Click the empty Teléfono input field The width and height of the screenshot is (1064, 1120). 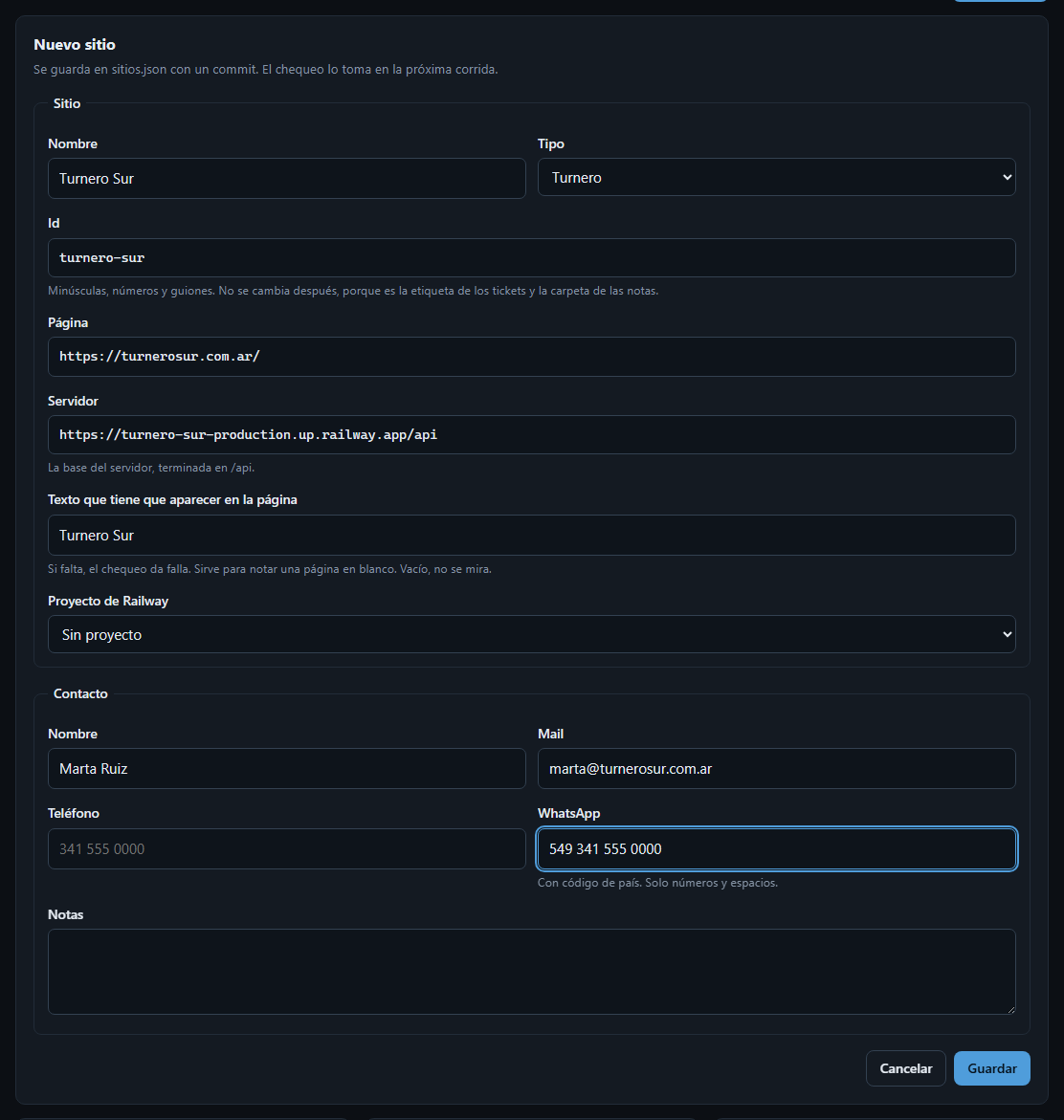[x=286, y=848]
